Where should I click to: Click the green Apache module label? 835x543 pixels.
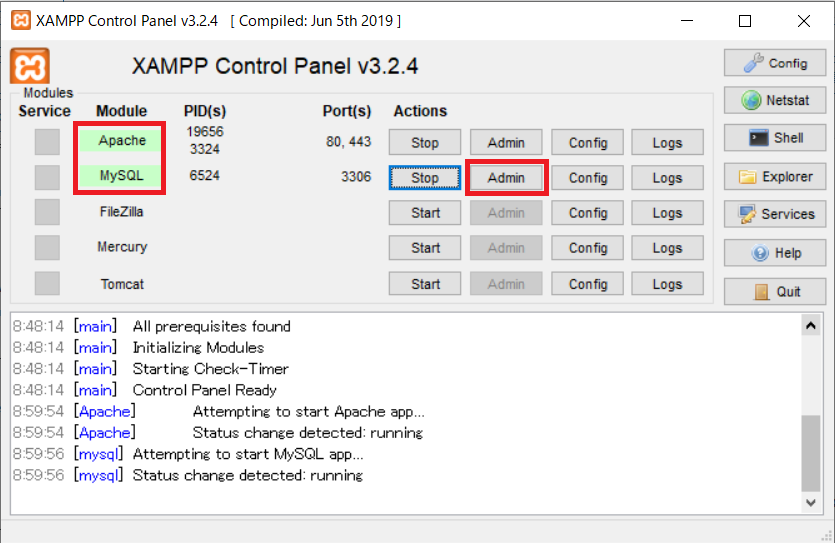tap(122, 141)
